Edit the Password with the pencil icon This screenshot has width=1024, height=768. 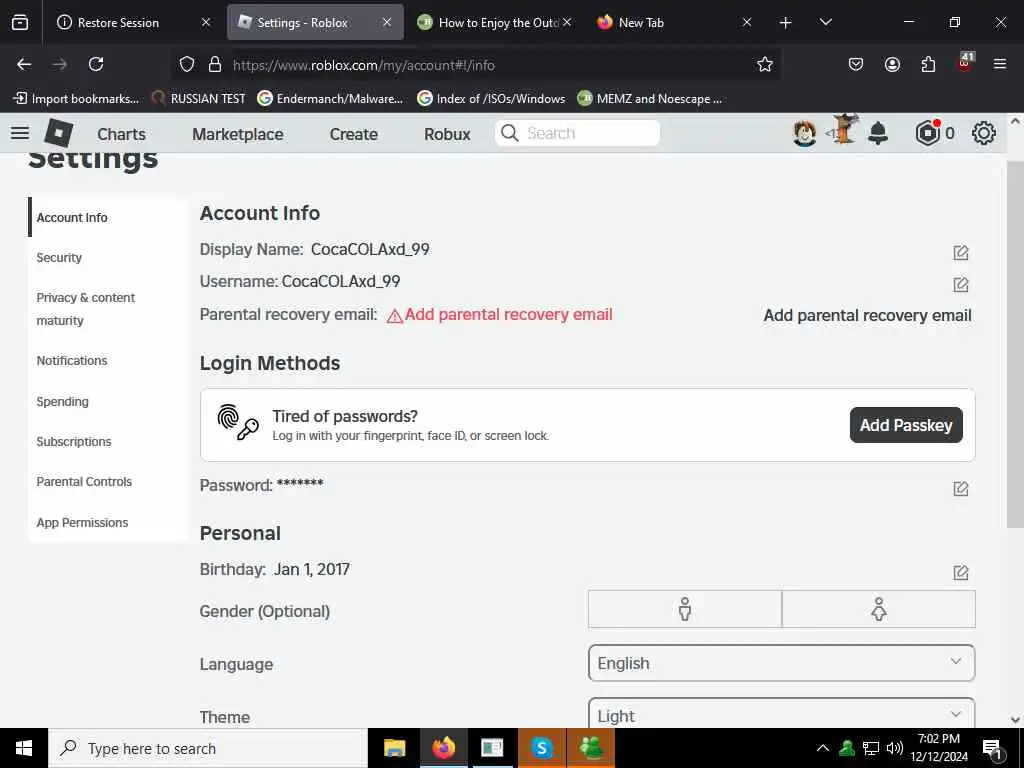coord(961,488)
